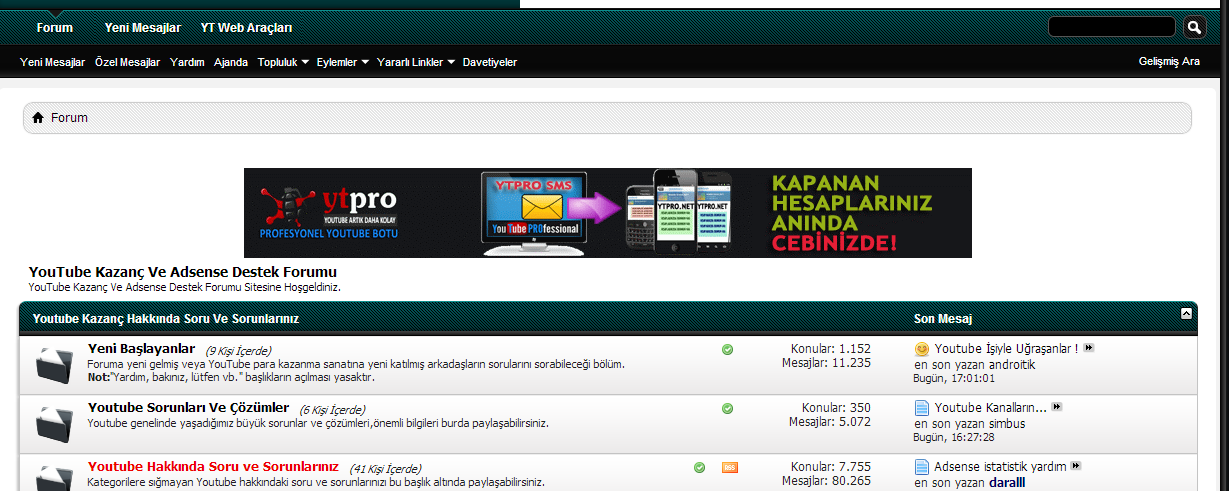
Task: Open Özel Mesajlar
Action: pos(127,62)
